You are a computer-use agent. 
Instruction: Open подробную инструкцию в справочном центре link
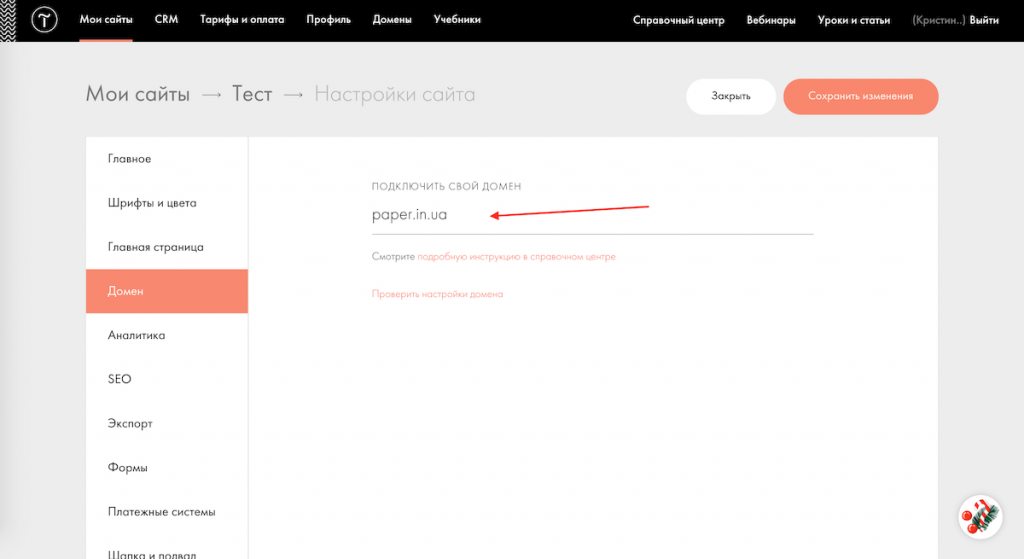[516, 257]
